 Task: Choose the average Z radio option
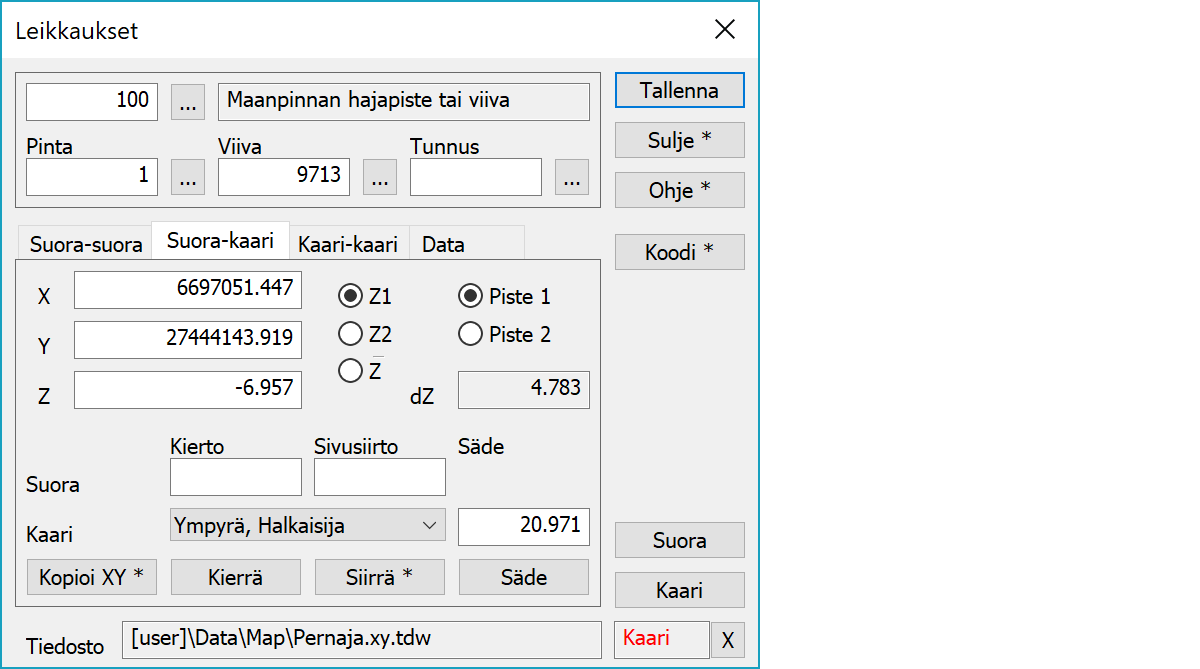coord(351,371)
